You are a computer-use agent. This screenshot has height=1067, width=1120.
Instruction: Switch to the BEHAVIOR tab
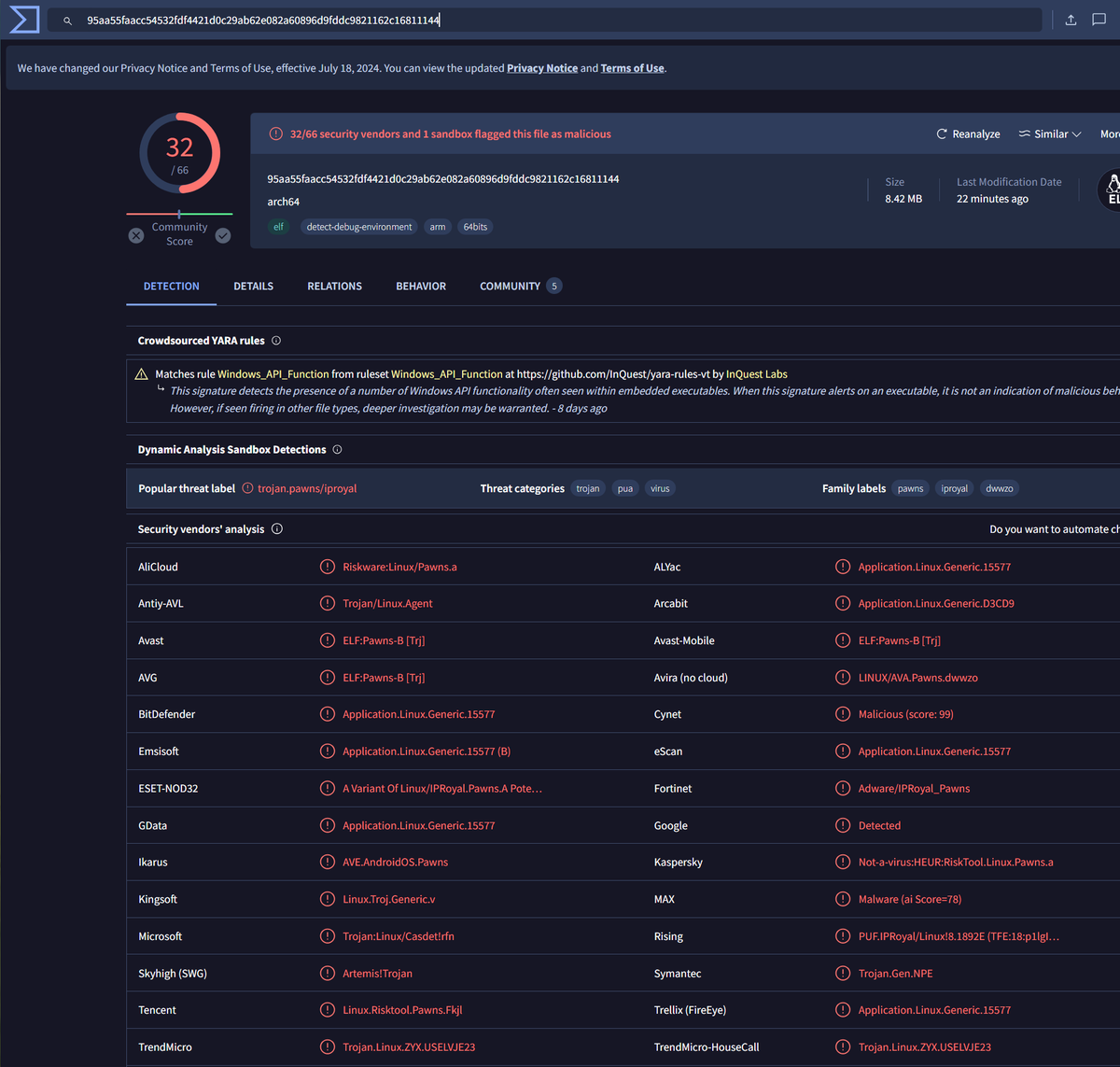[x=421, y=287]
